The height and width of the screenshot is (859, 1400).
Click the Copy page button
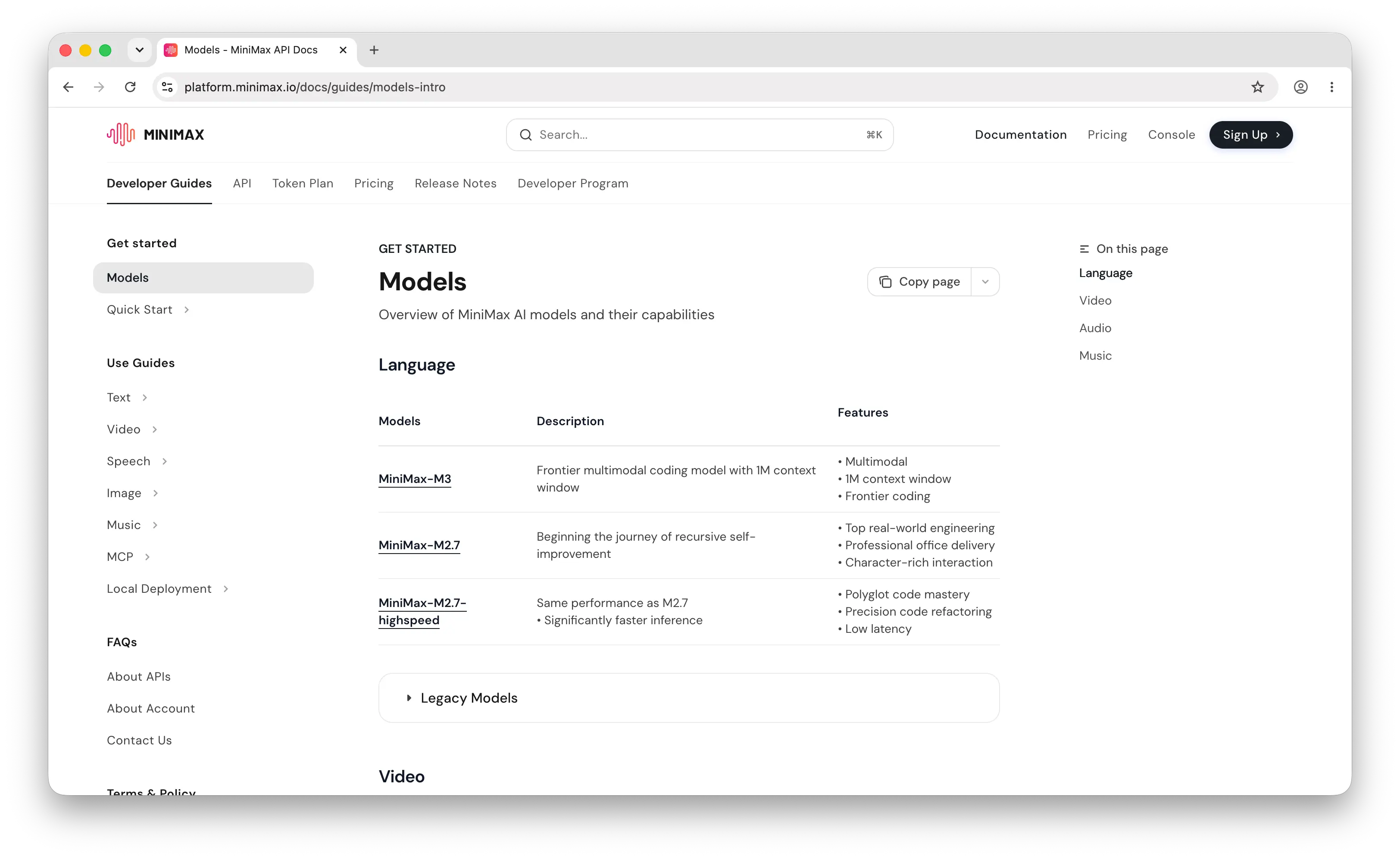(x=920, y=282)
